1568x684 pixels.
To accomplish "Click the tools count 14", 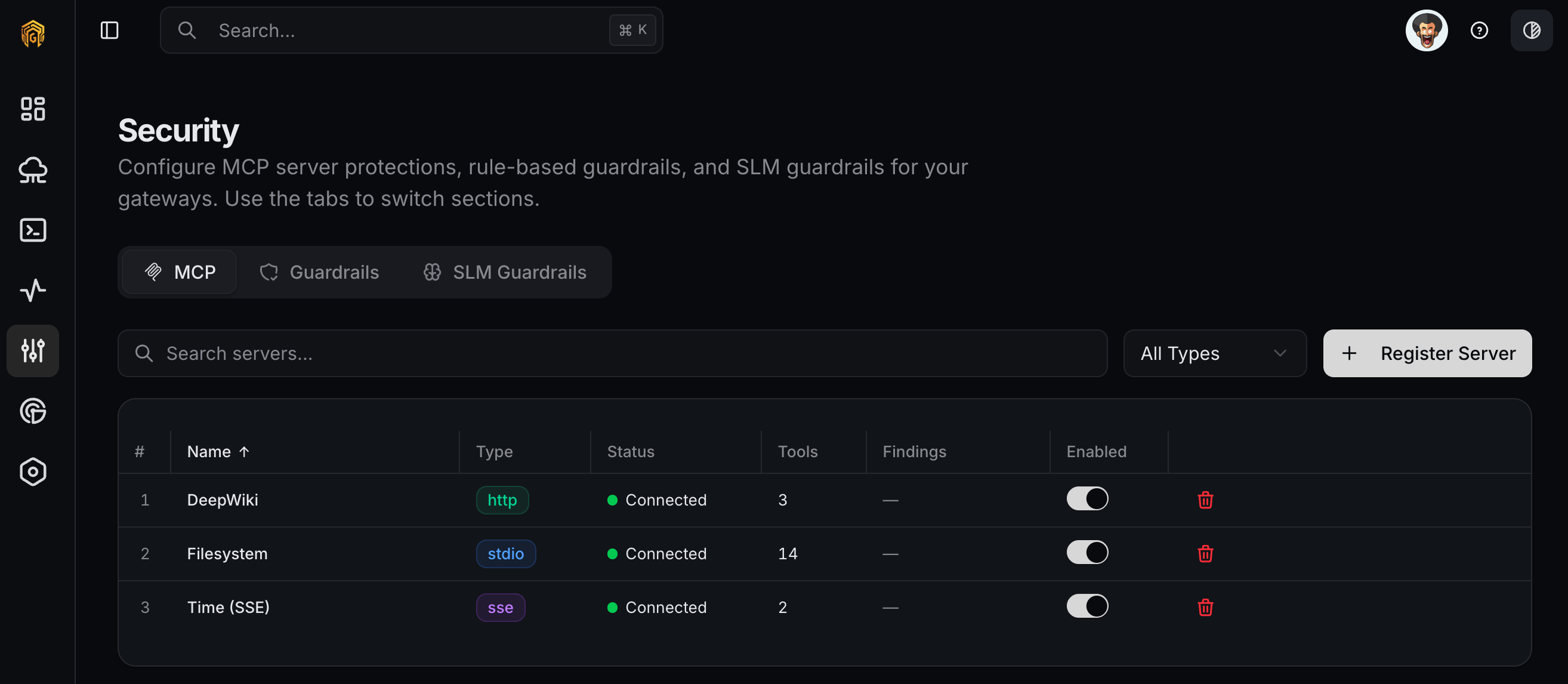I will pyautogui.click(x=788, y=554).
